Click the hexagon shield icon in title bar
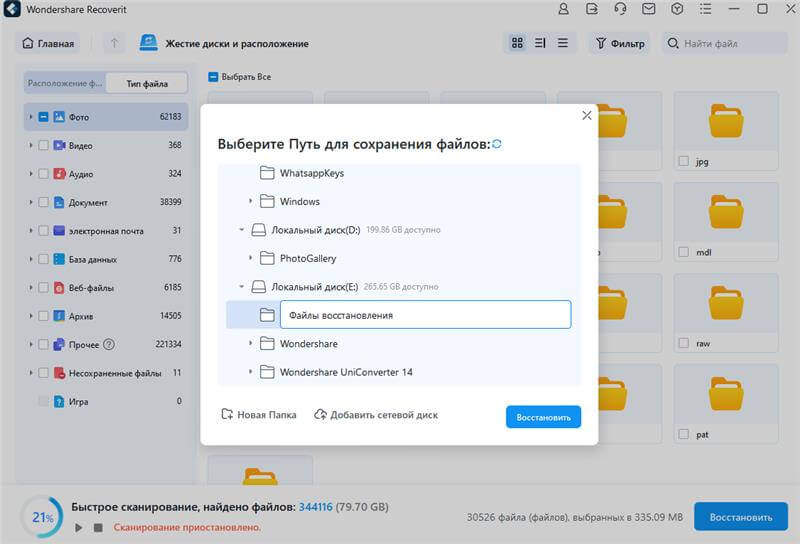Viewport: 800px width, 544px height. click(x=677, y=9)
